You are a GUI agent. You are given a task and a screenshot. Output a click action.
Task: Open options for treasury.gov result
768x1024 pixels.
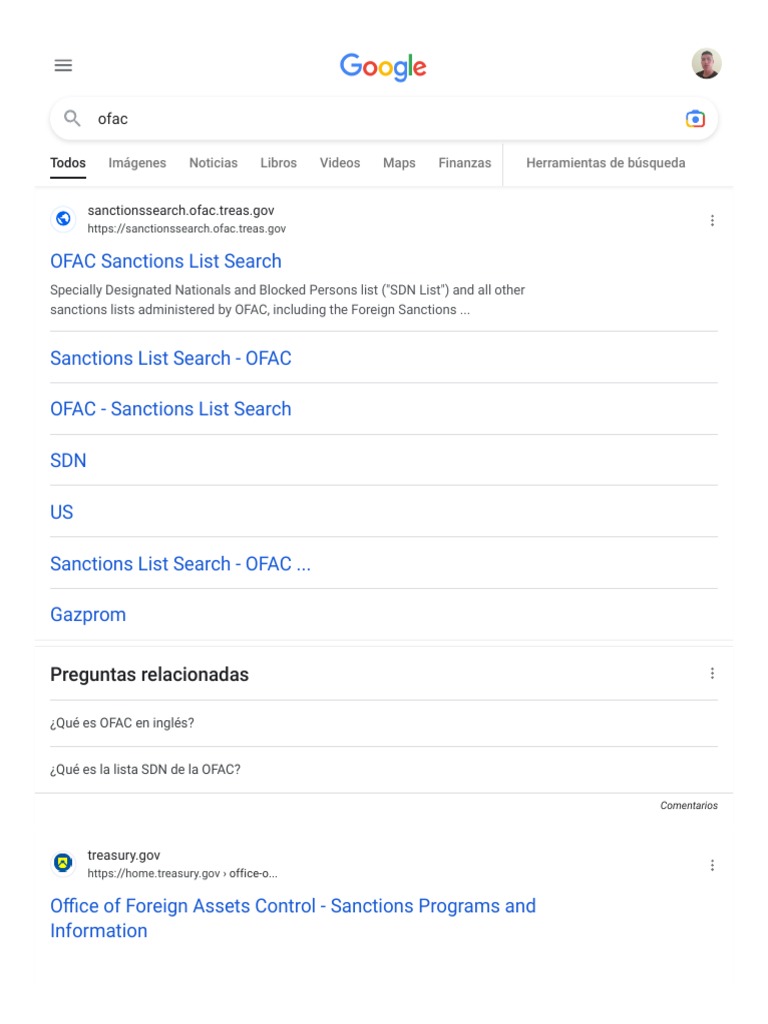[712, 865]
